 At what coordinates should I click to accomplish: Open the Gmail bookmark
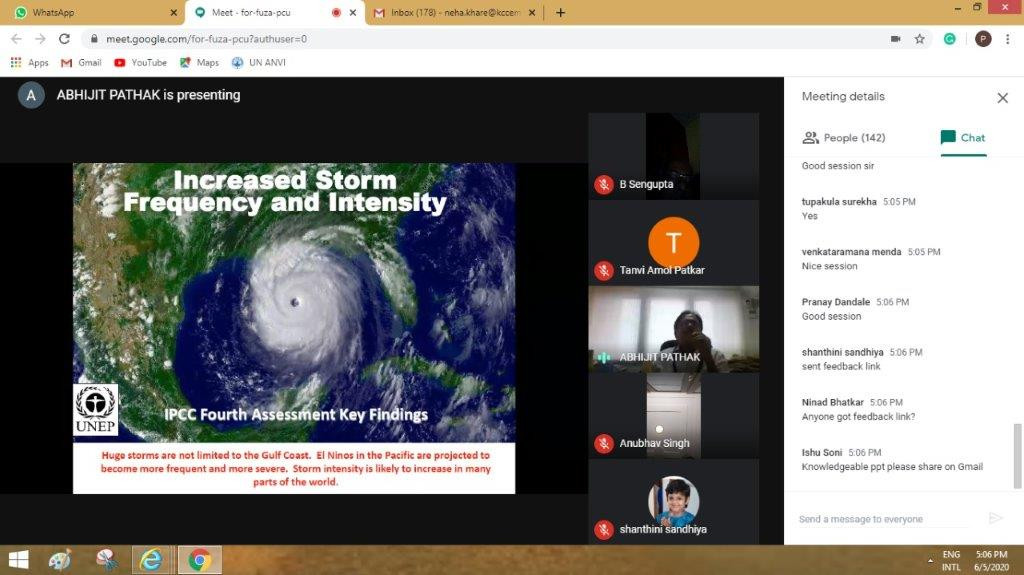[x=81, y=62]
